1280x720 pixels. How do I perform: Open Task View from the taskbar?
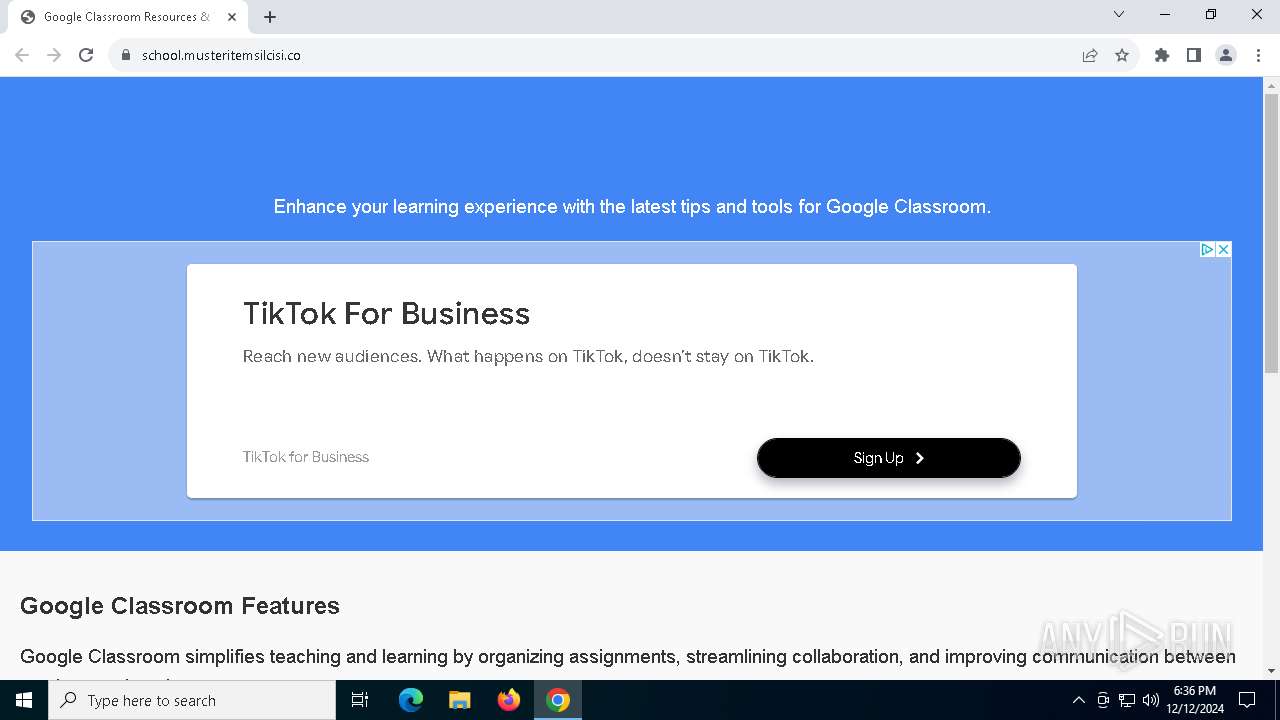tap(360, 700)
